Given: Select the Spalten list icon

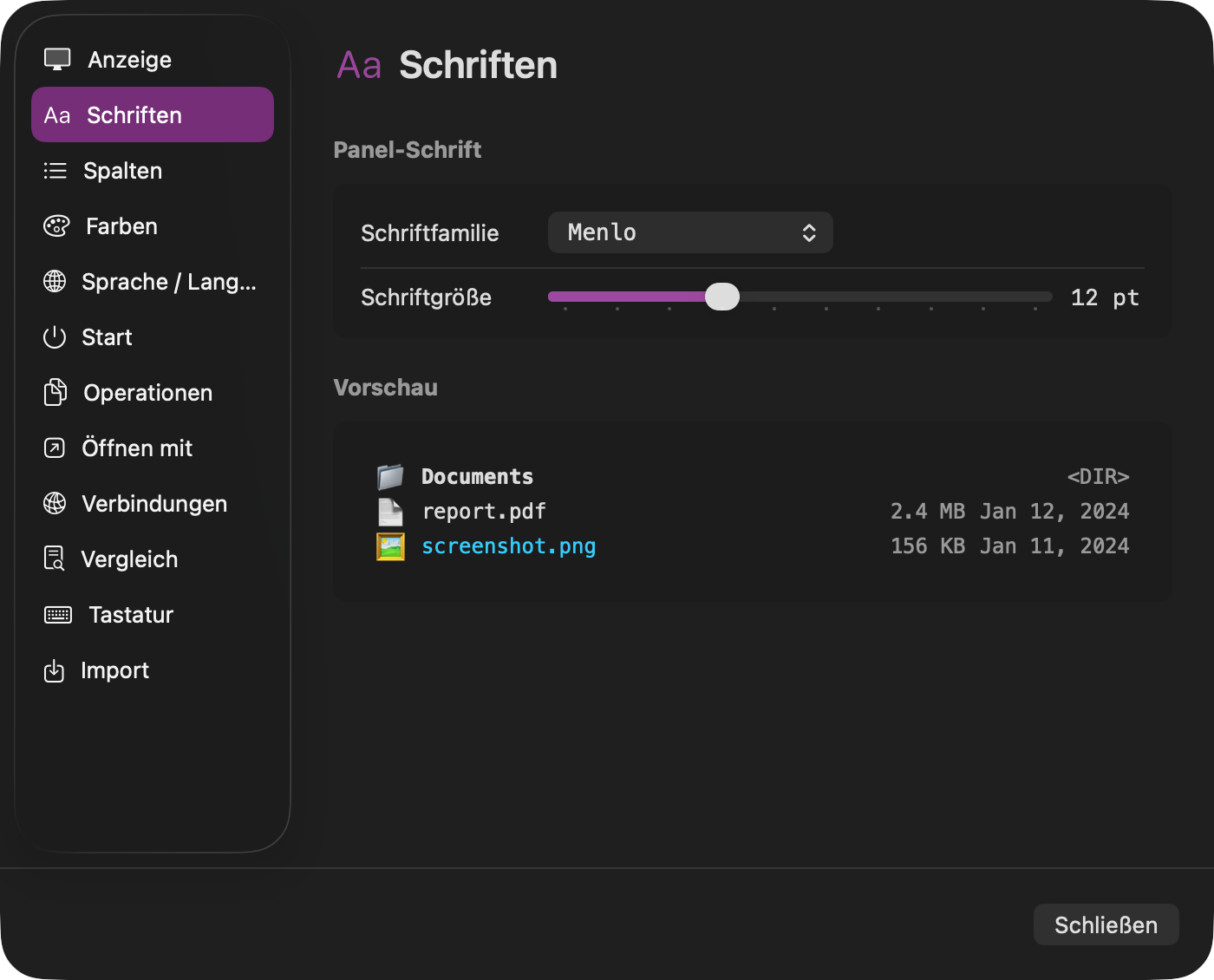Looking at the screenshot, I should (55, 170).
